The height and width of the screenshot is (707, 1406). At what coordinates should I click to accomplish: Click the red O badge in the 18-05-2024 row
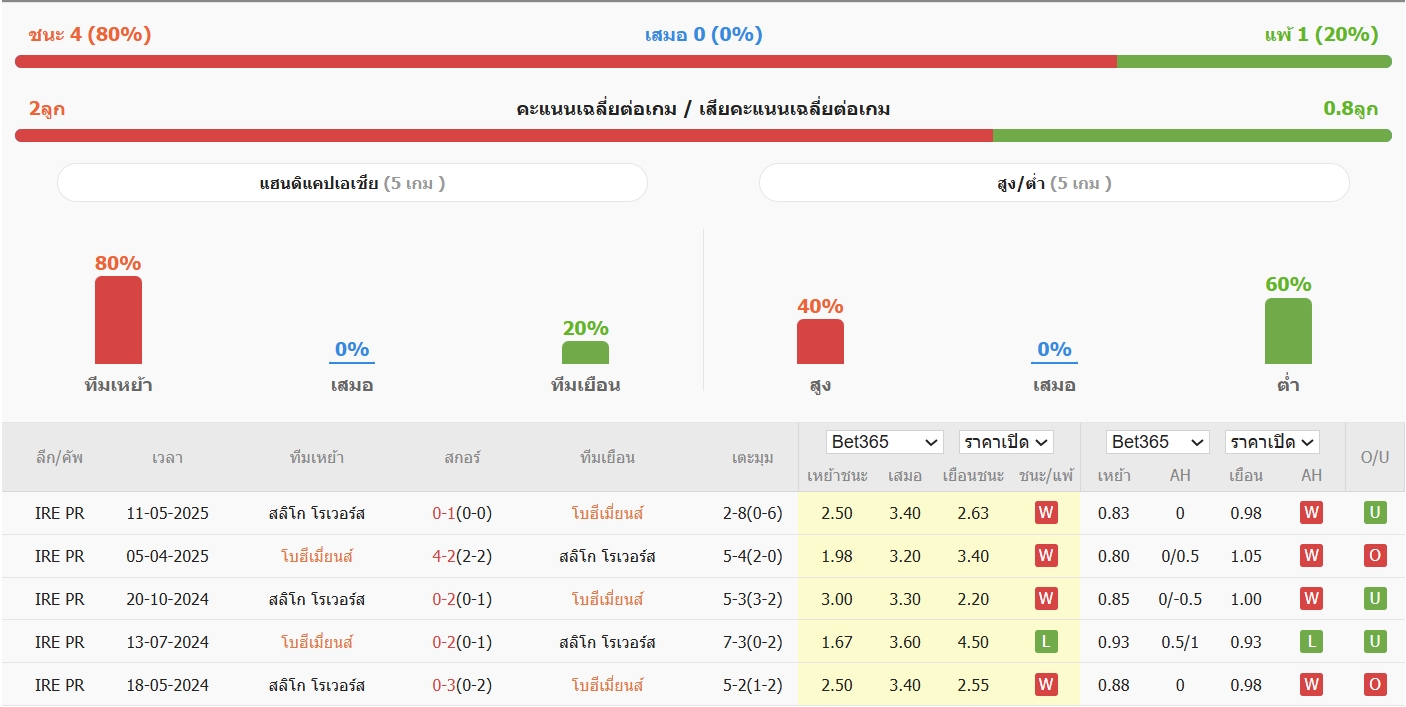tap(1375, 685)
